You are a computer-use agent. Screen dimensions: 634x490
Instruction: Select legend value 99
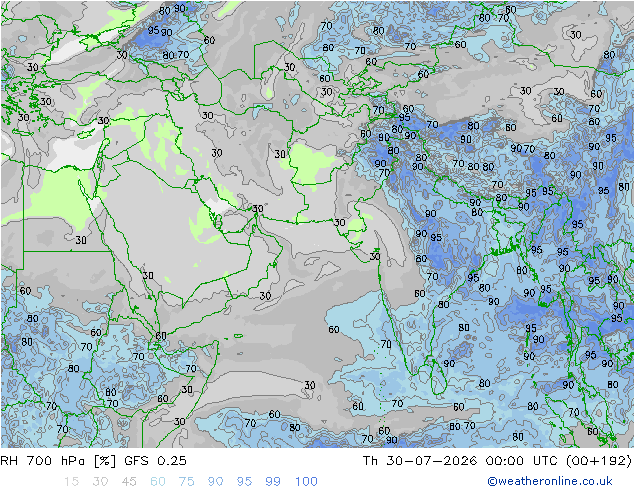tap(273, 482)
